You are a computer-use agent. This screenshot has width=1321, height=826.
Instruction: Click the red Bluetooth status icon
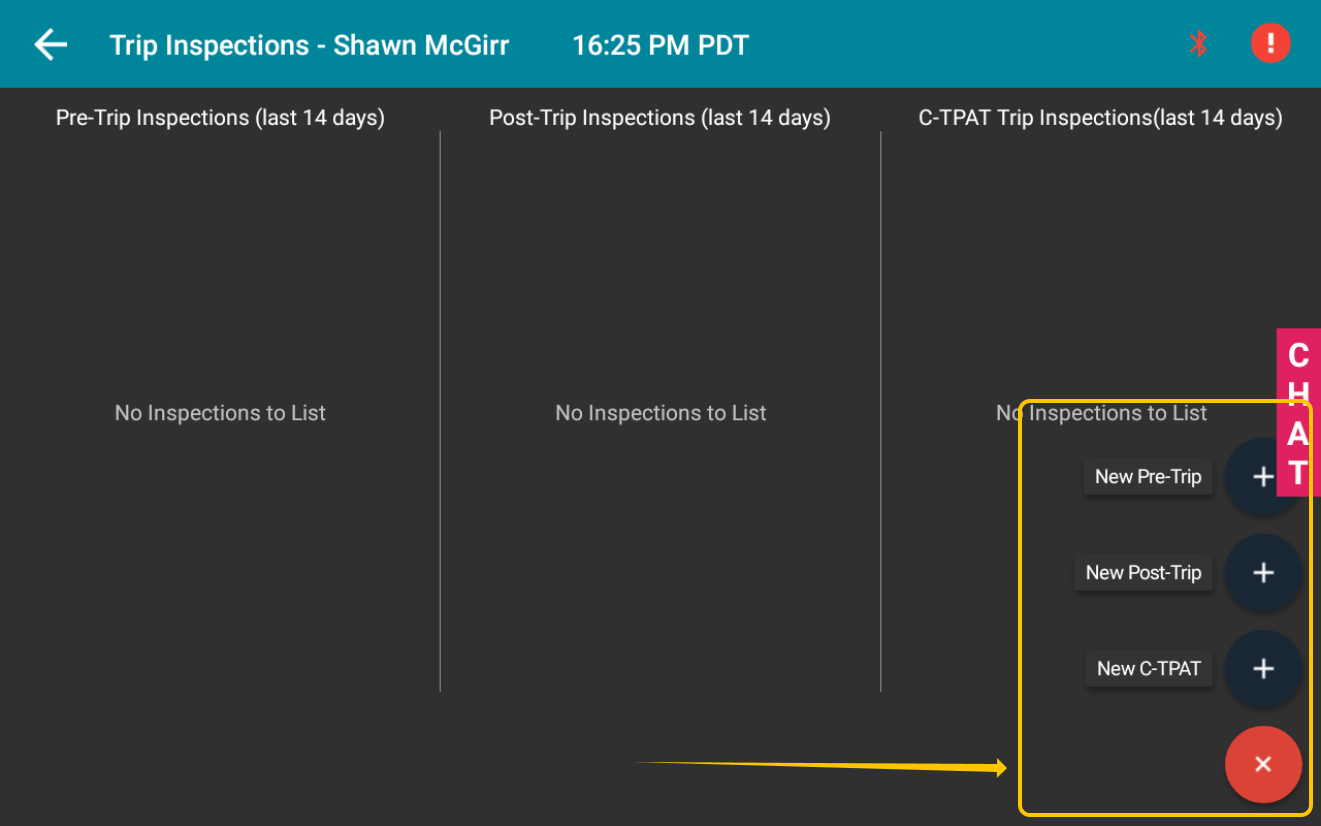(x=1198, y=44)
